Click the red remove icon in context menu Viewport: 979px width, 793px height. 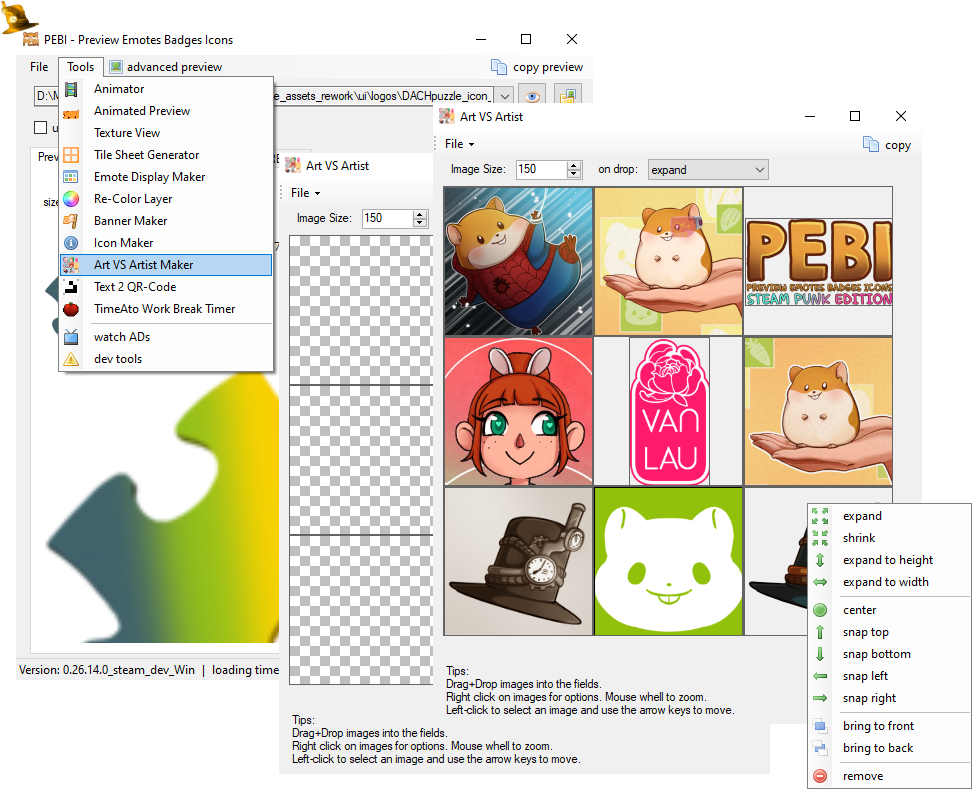point(820,776)
